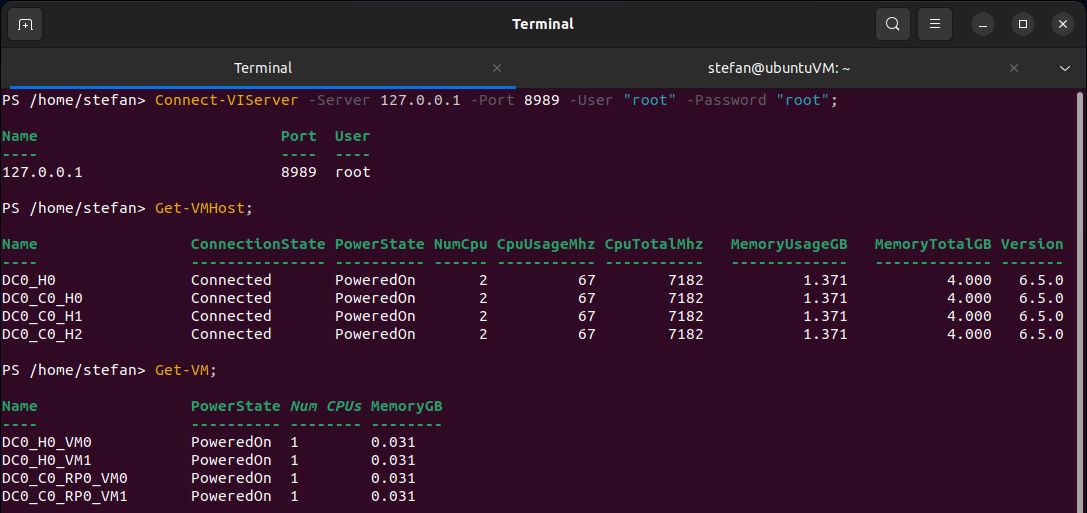Click the 6.5.0 version for DC0_H0
Image resolution: width=1087 pixels, height=513 pixels.
[1041, 280]
